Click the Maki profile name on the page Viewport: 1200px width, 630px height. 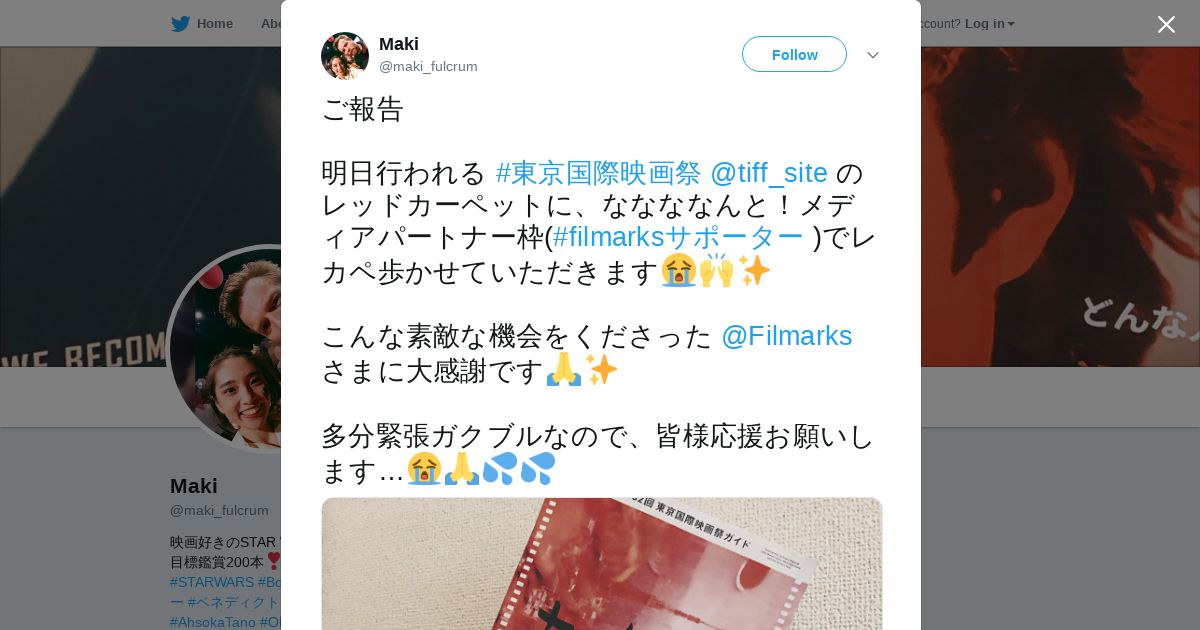194,486
